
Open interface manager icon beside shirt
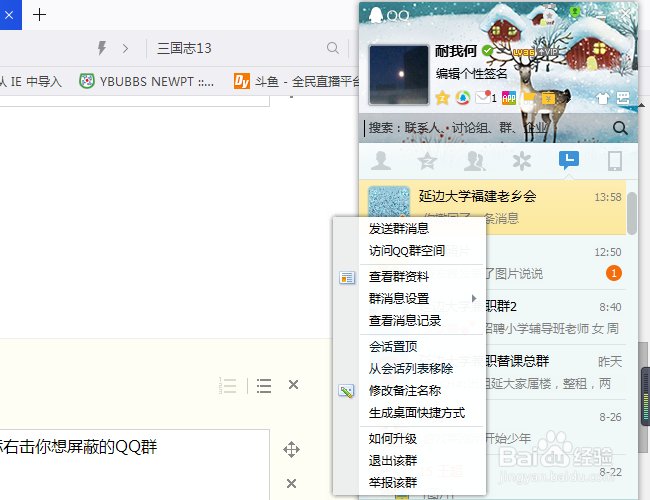point(623,98)
